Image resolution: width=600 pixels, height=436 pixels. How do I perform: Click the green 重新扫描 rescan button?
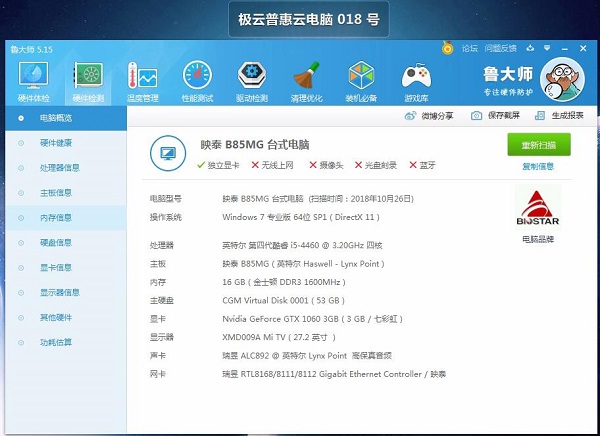coord(539,145)
